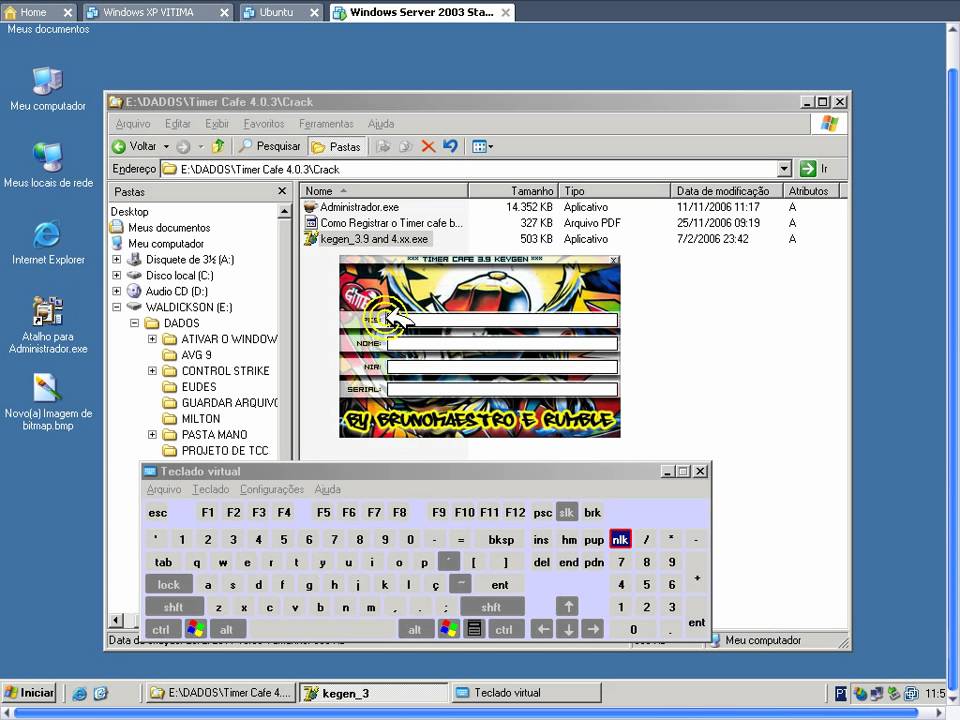Viewport: 960px width, 720px height.
Task: Open Internet Explorer desktop icon
Action: tap(48, 242)
